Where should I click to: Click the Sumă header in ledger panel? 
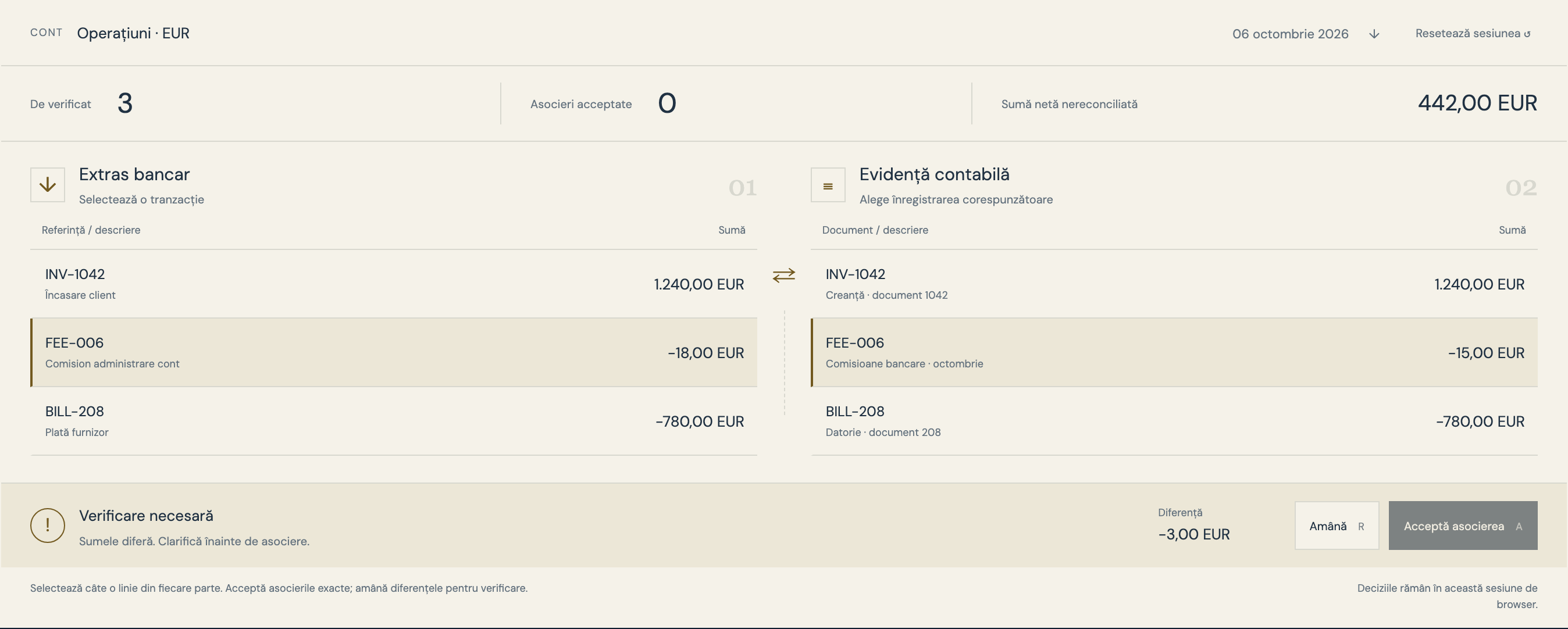pyautogui.click(x=1512, y=230)
